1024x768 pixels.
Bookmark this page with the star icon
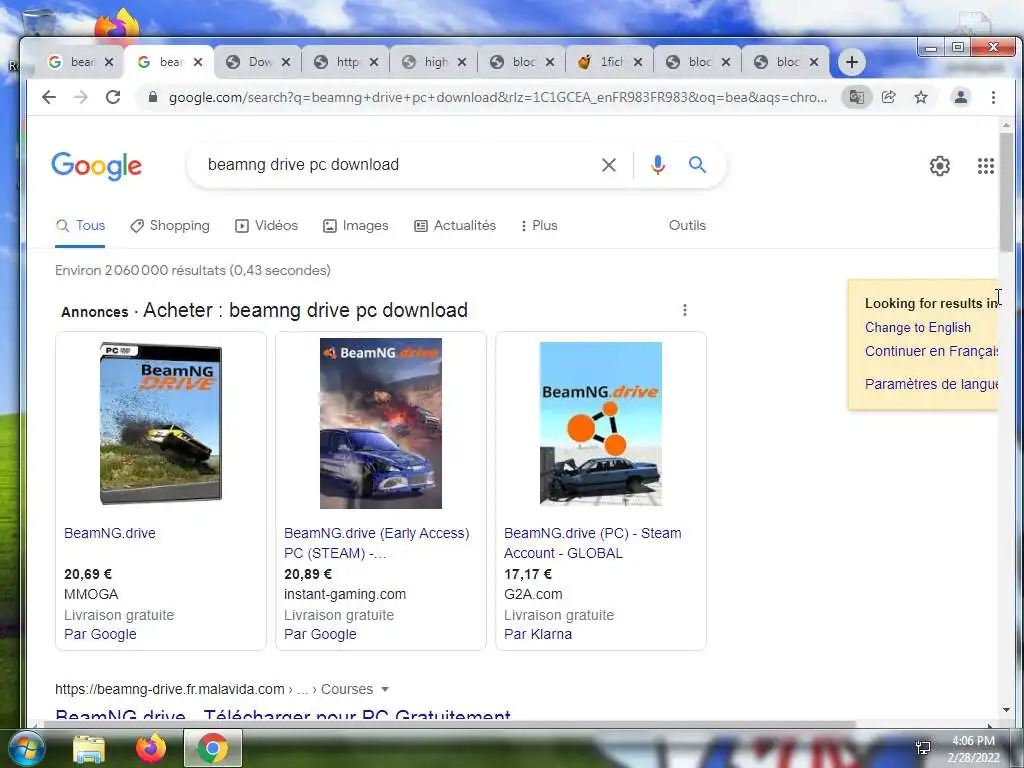click(921, 97)
